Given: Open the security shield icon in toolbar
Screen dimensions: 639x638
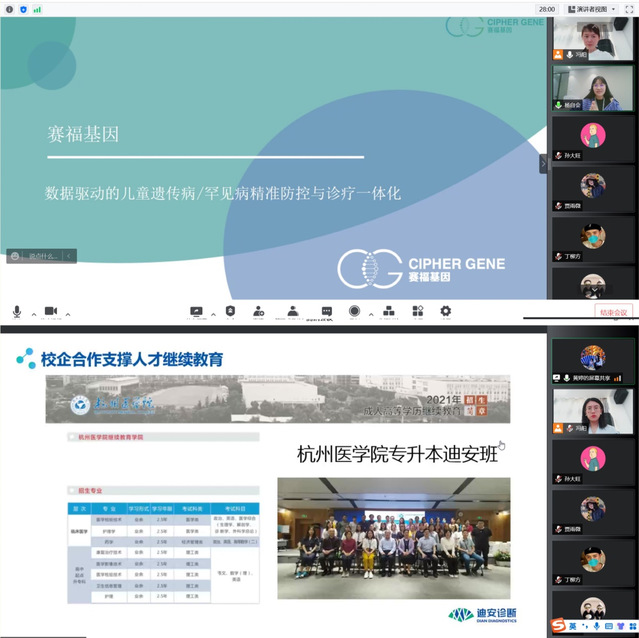Looking at the screenshot, I should click(230, 311).
